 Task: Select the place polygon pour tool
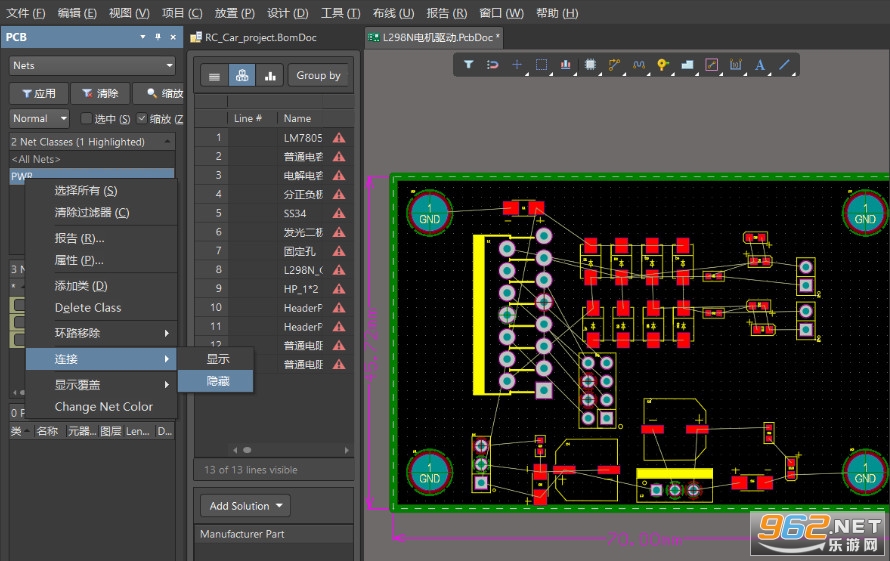coord(687,65)
